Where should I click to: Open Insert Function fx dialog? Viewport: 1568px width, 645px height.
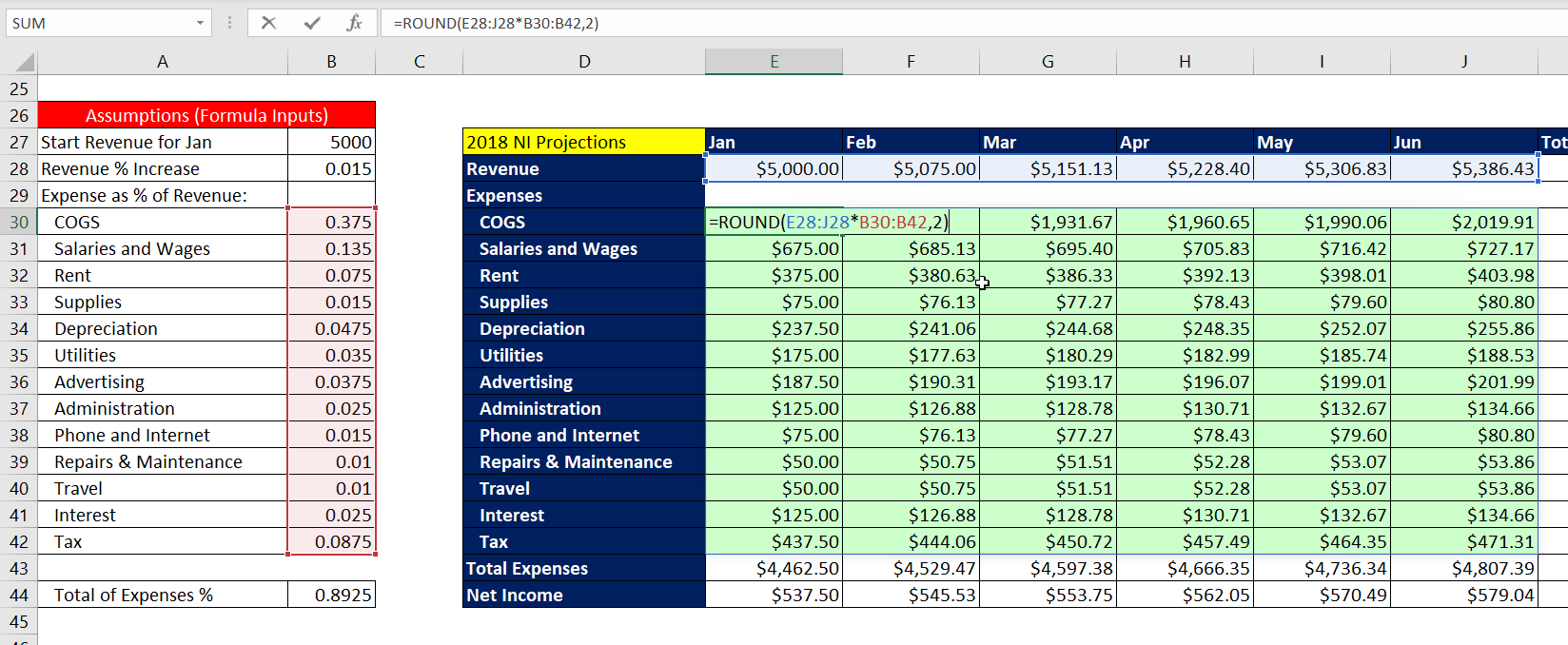click(x=354, y=23)
